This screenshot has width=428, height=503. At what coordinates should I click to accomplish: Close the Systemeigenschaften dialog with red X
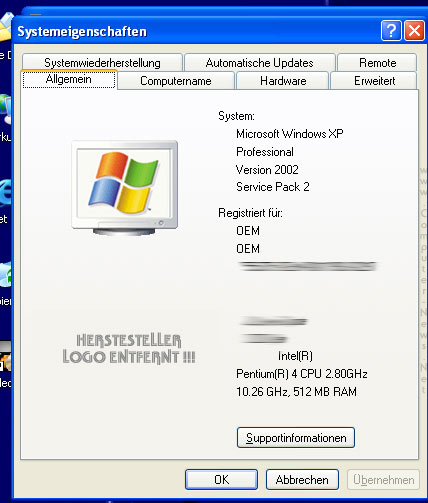coord(414,31)
